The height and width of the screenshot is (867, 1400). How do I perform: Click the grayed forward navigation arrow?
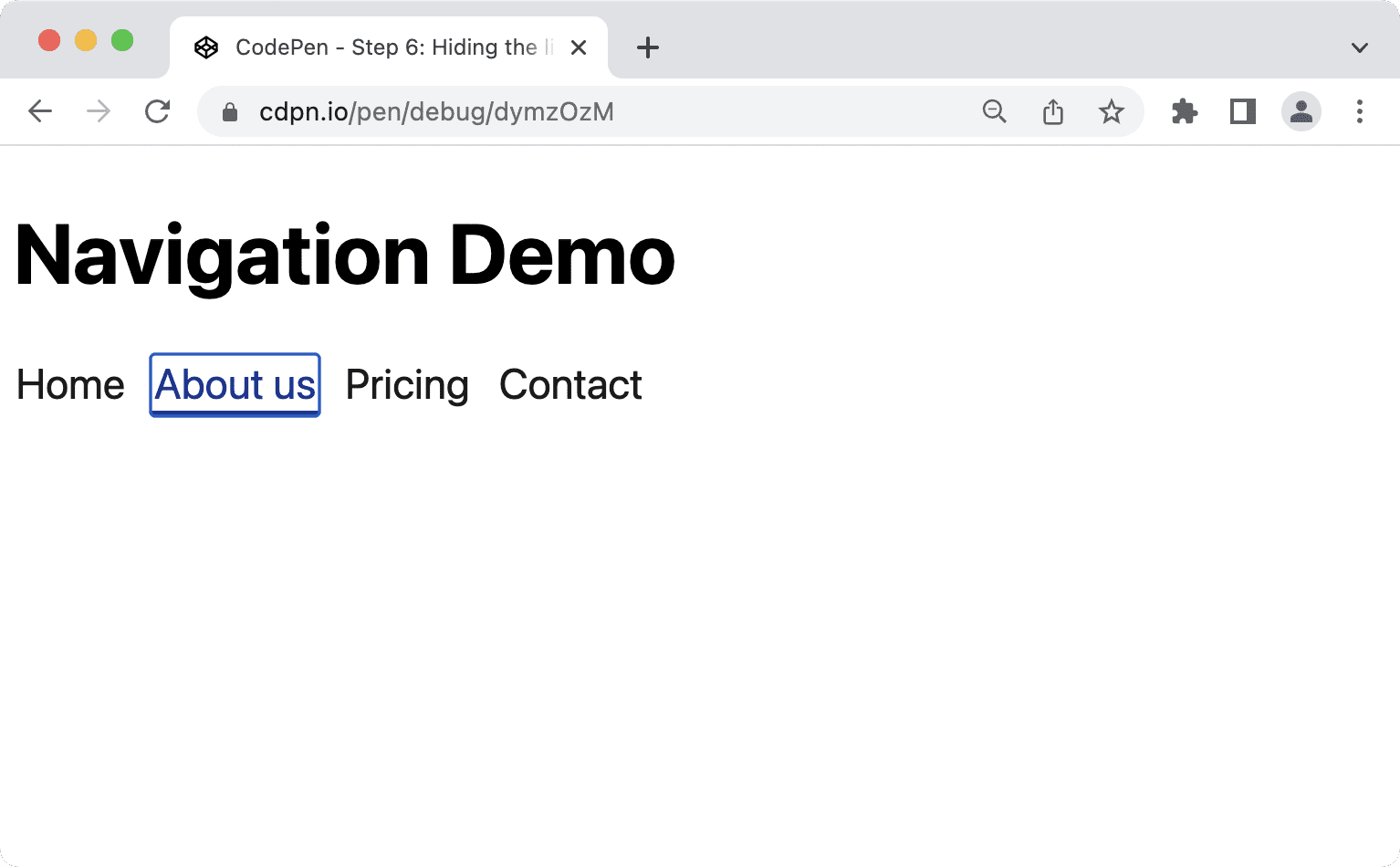click(98, 111)
